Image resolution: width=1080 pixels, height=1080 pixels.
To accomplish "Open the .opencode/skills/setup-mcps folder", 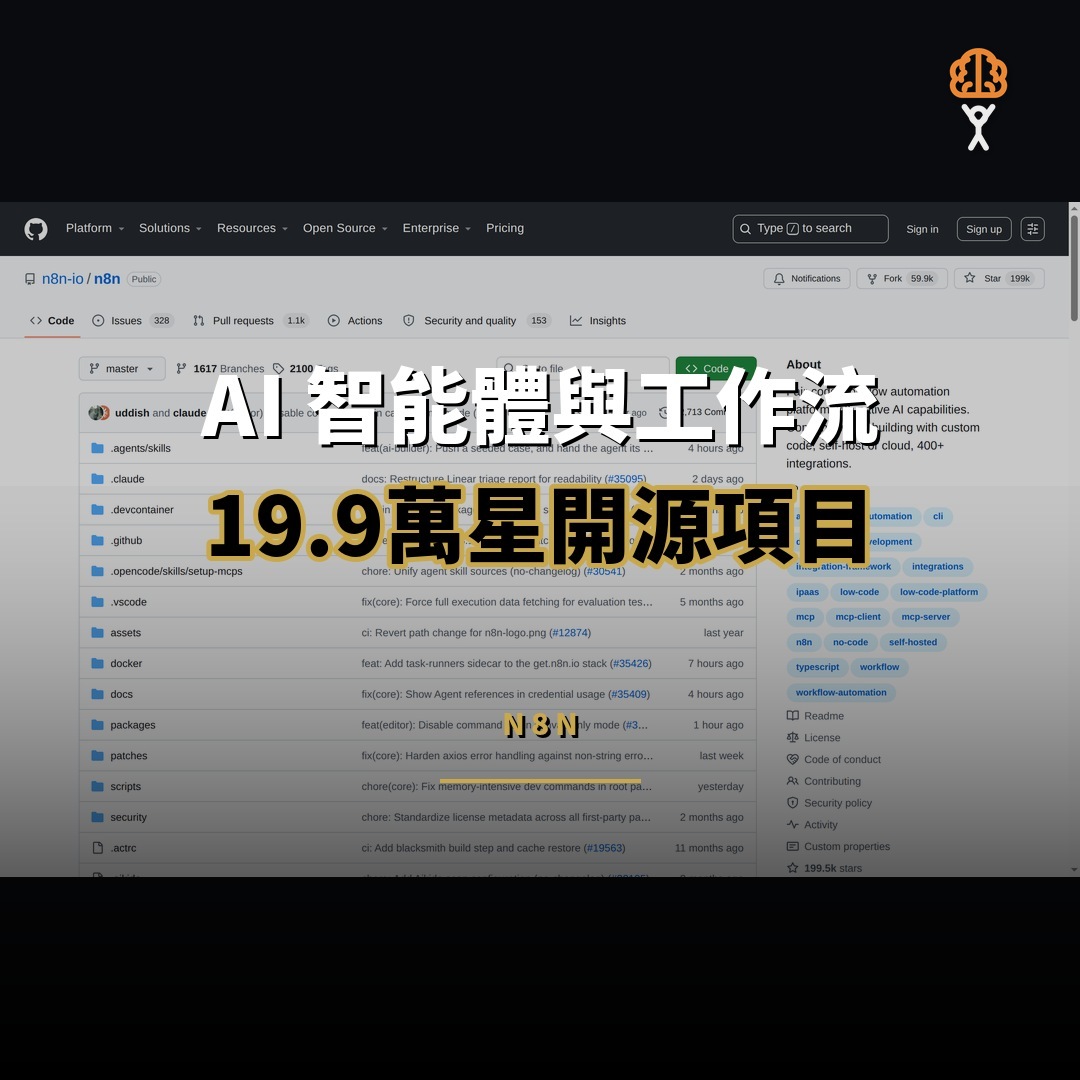I will tap(176, 572).
